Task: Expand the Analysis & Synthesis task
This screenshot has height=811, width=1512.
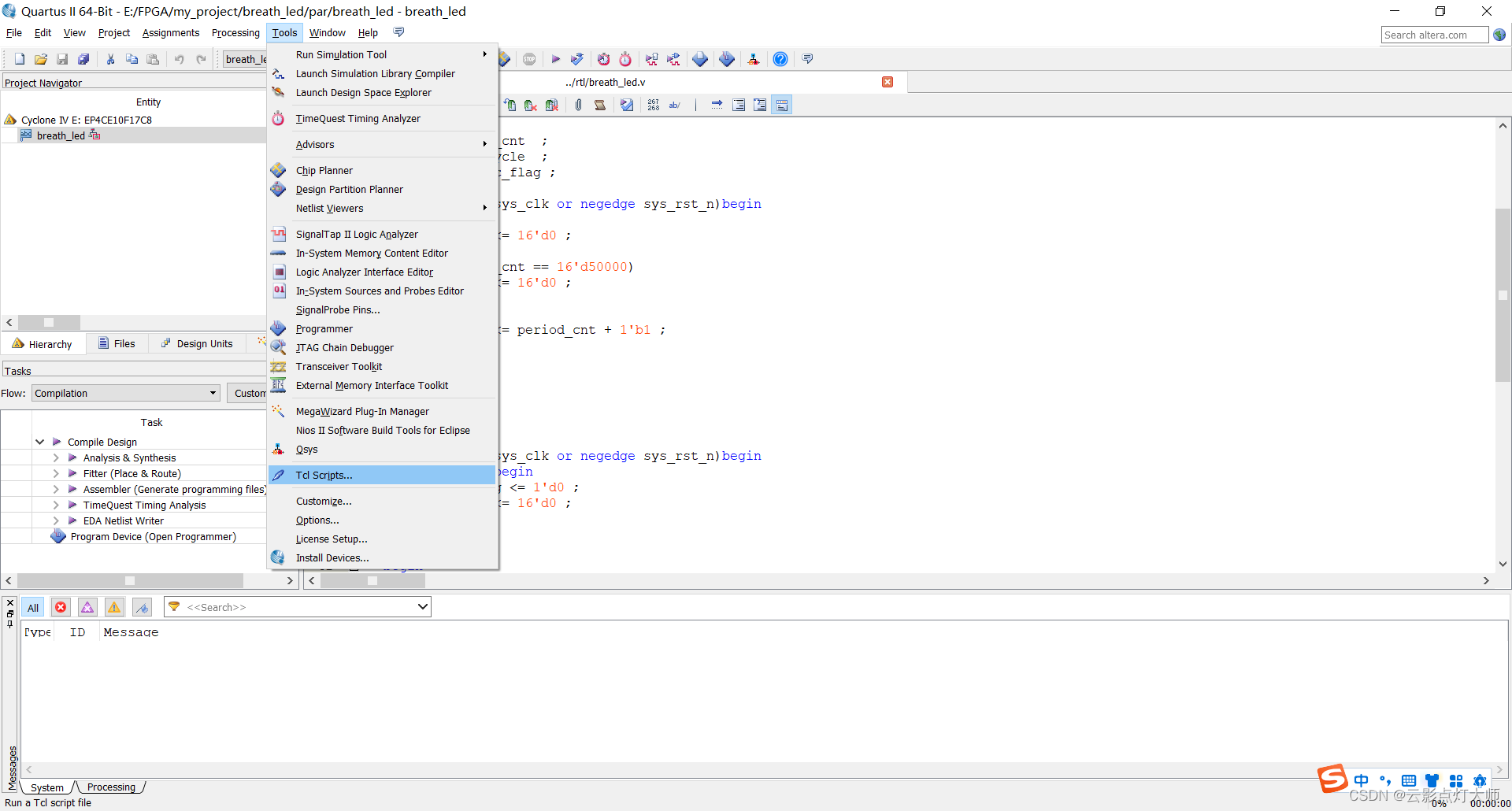Action: pos(56,457)
